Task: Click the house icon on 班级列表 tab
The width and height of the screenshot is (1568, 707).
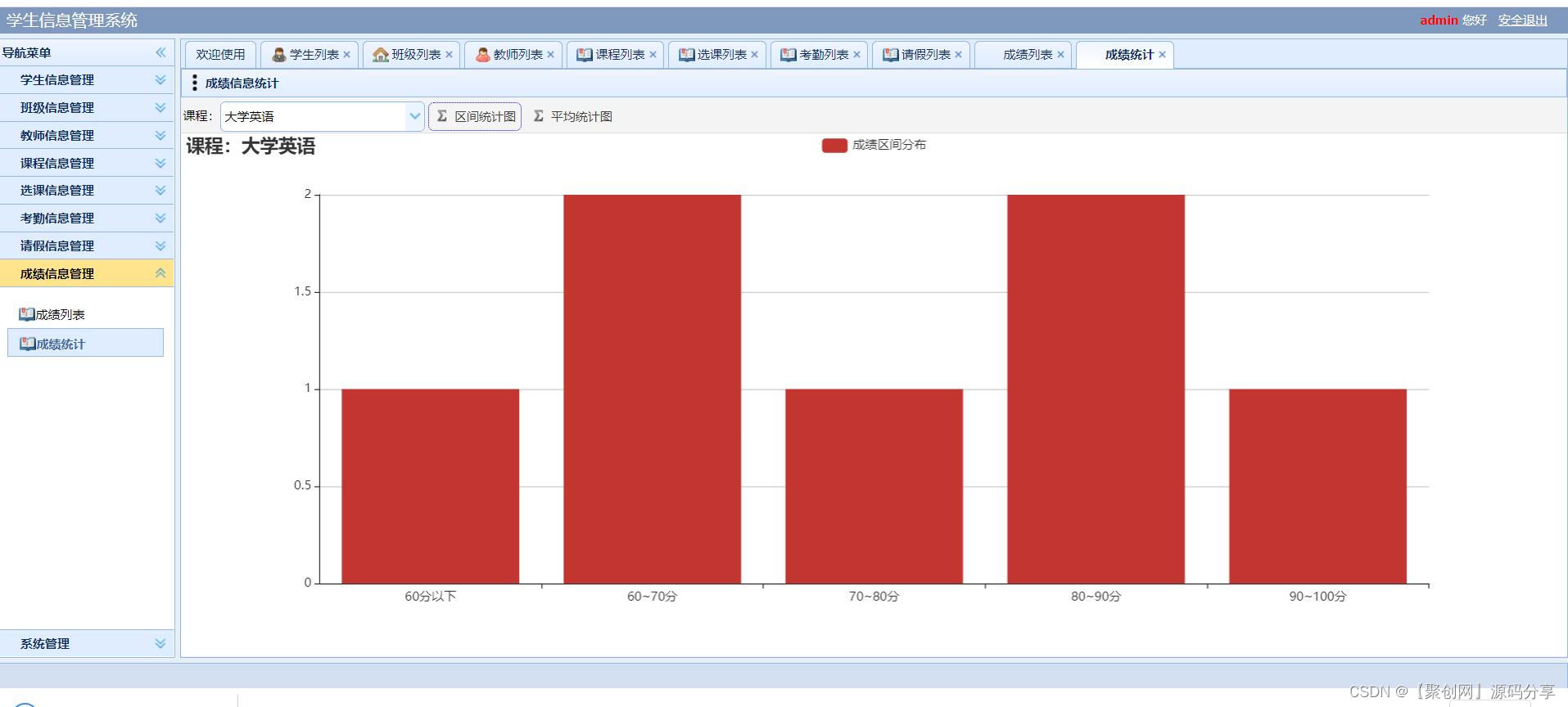Action: [381, 55]
